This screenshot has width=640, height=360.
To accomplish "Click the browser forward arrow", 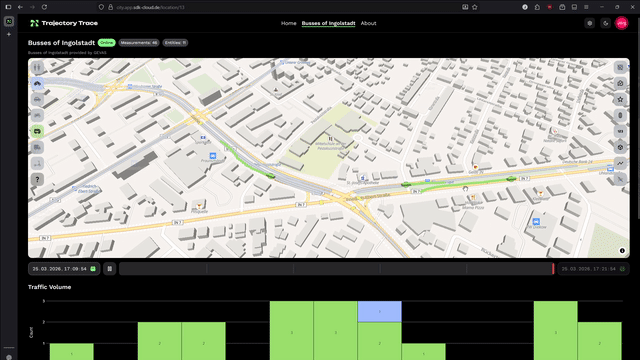I will (x=32, y=7).
